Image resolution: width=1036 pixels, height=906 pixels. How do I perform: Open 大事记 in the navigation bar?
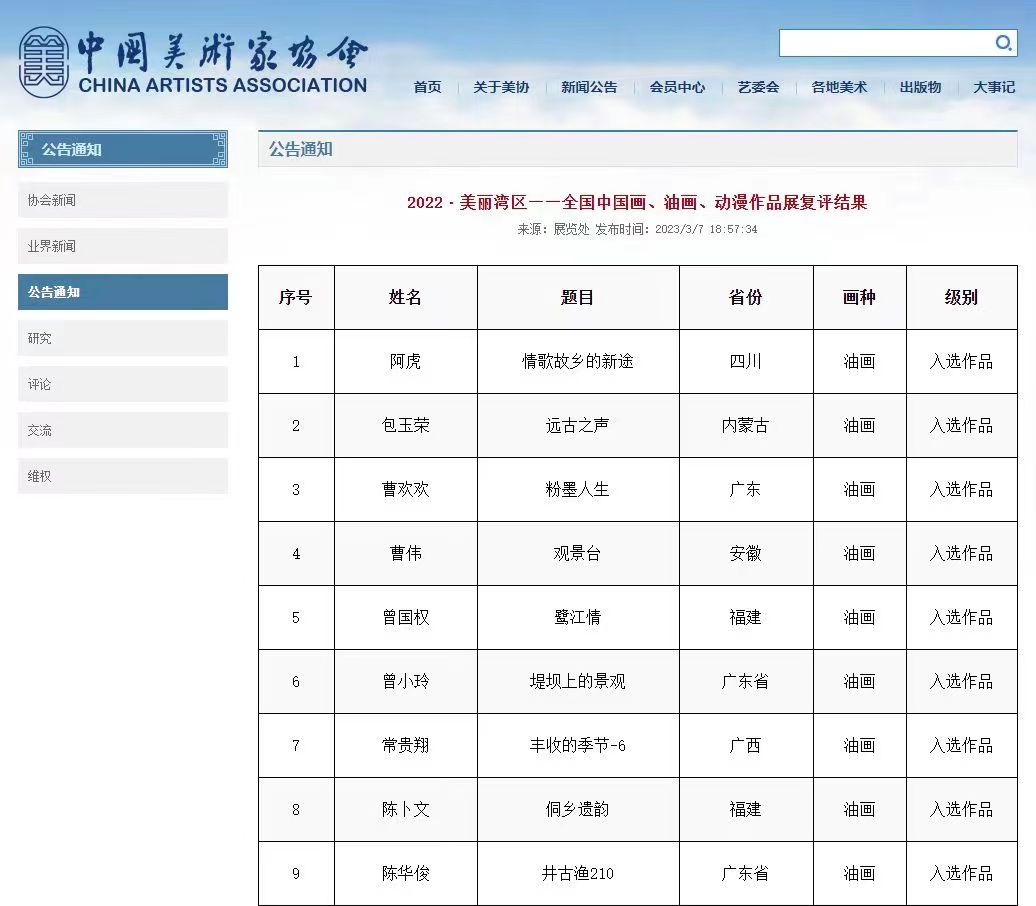(994, 87)
